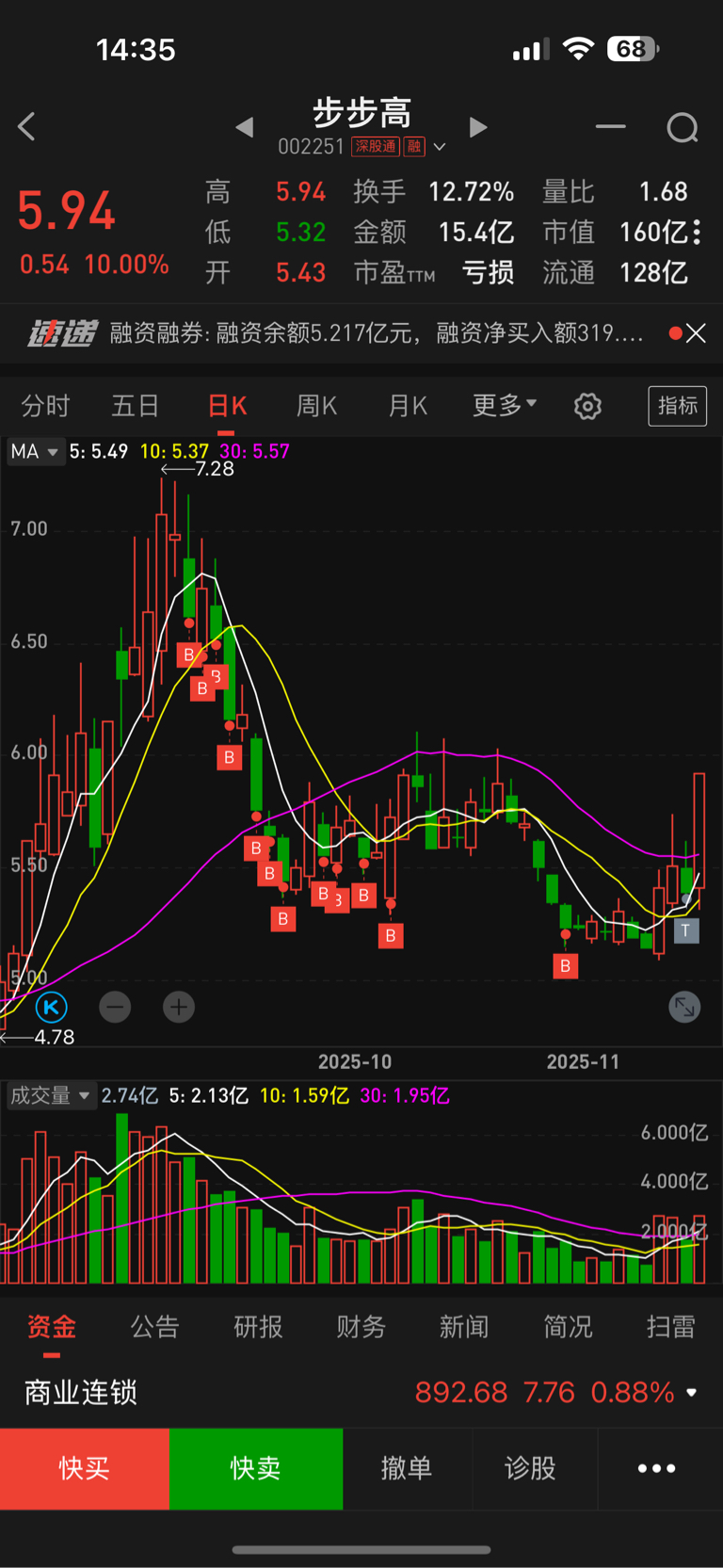Expand chart to fullscreen icon

(684, 1008)
